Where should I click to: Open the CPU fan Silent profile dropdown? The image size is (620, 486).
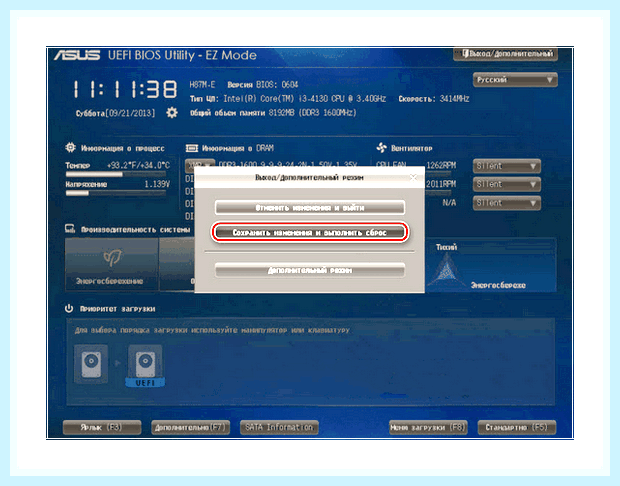tap(507, 166)
